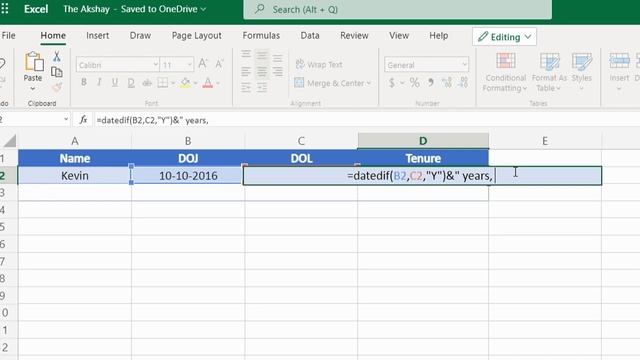The width and height of the screenshot is (640, 360).
Task: Switch to the Insert tab
Action: (98, 36)
